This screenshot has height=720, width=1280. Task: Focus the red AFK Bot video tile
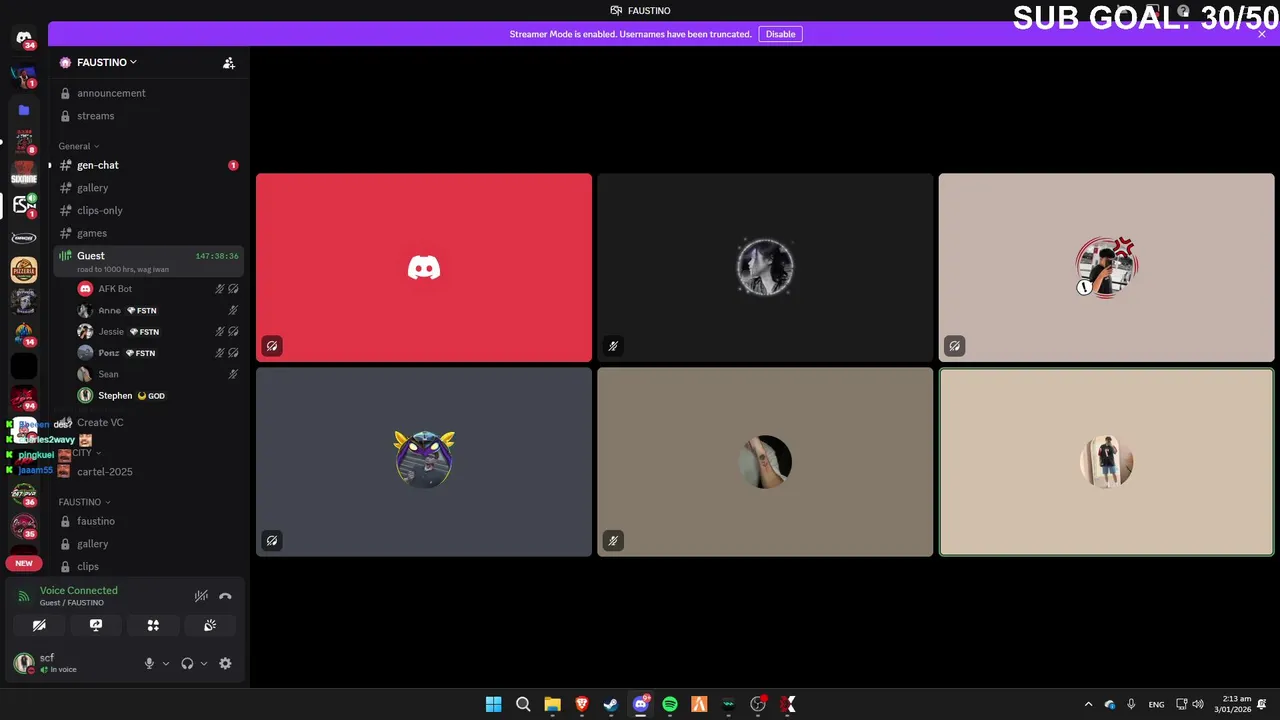click(424, 267)
